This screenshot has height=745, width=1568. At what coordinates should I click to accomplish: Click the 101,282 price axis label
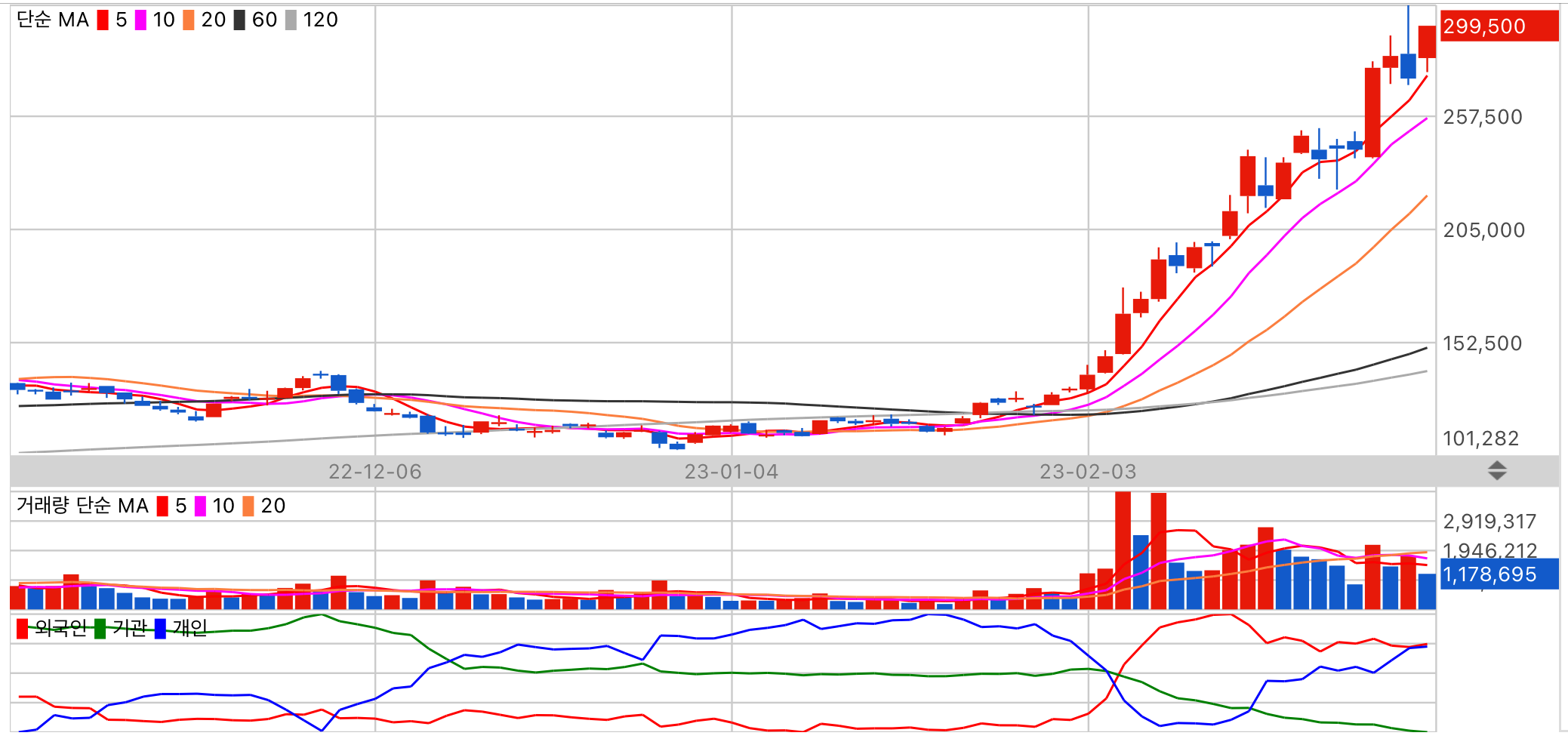click(x=1480, y=439)
